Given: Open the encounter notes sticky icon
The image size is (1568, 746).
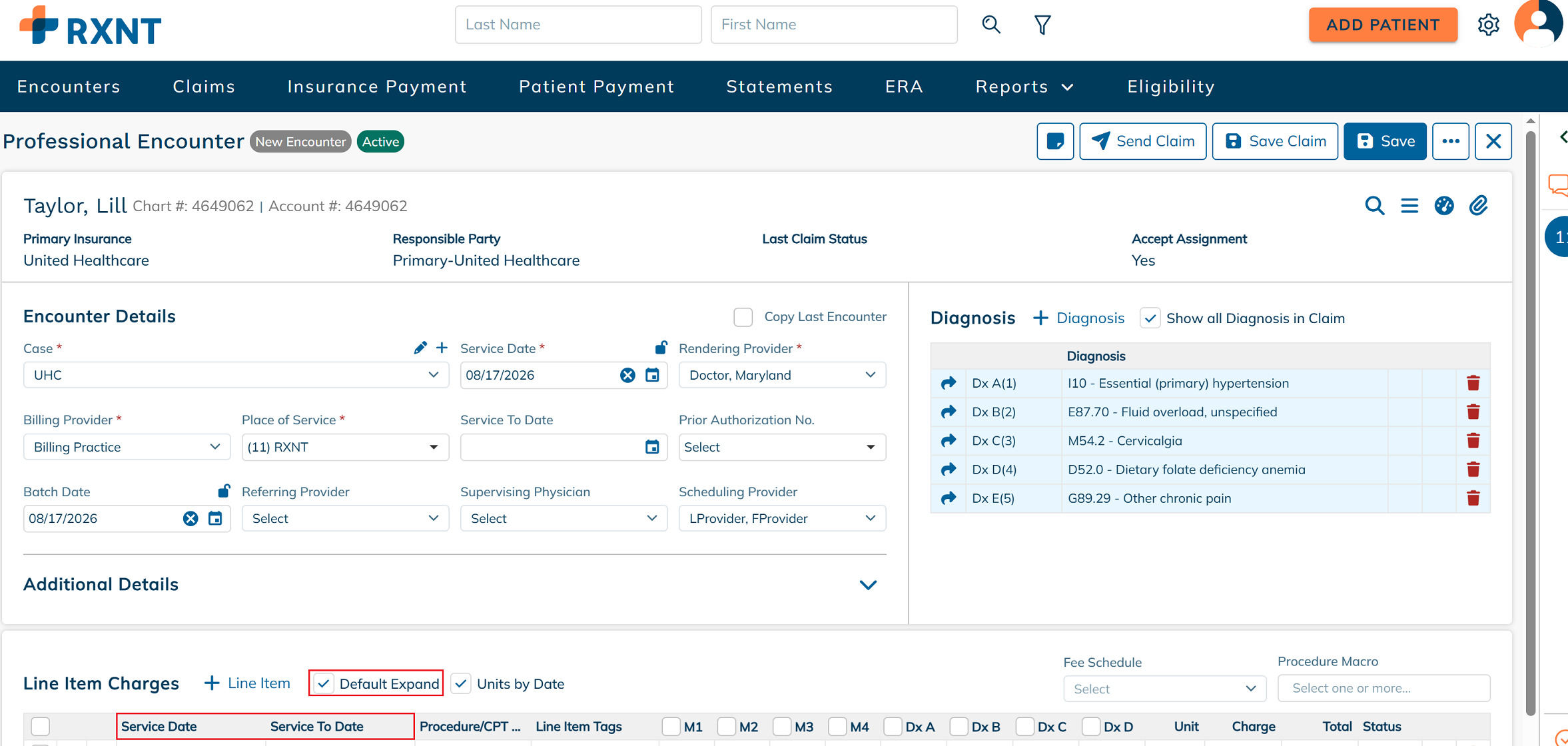Looking at the screenshot, I should 1055,141.
